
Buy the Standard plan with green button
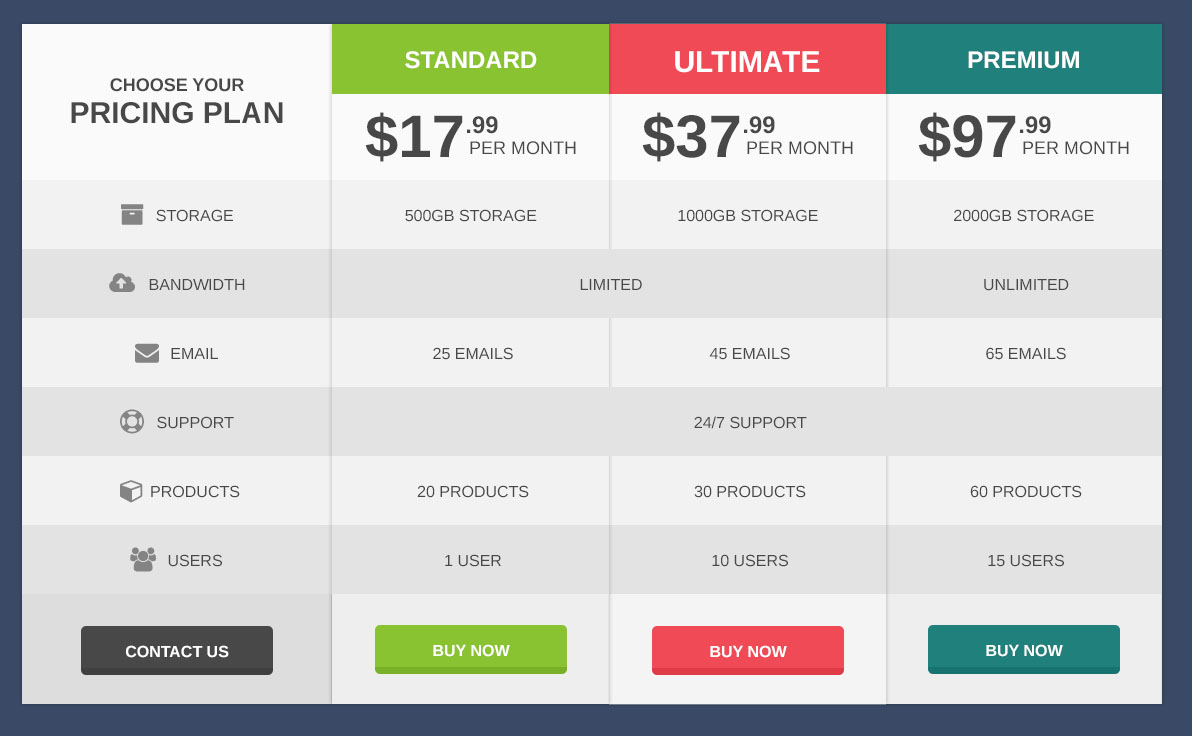pos(471,650)
